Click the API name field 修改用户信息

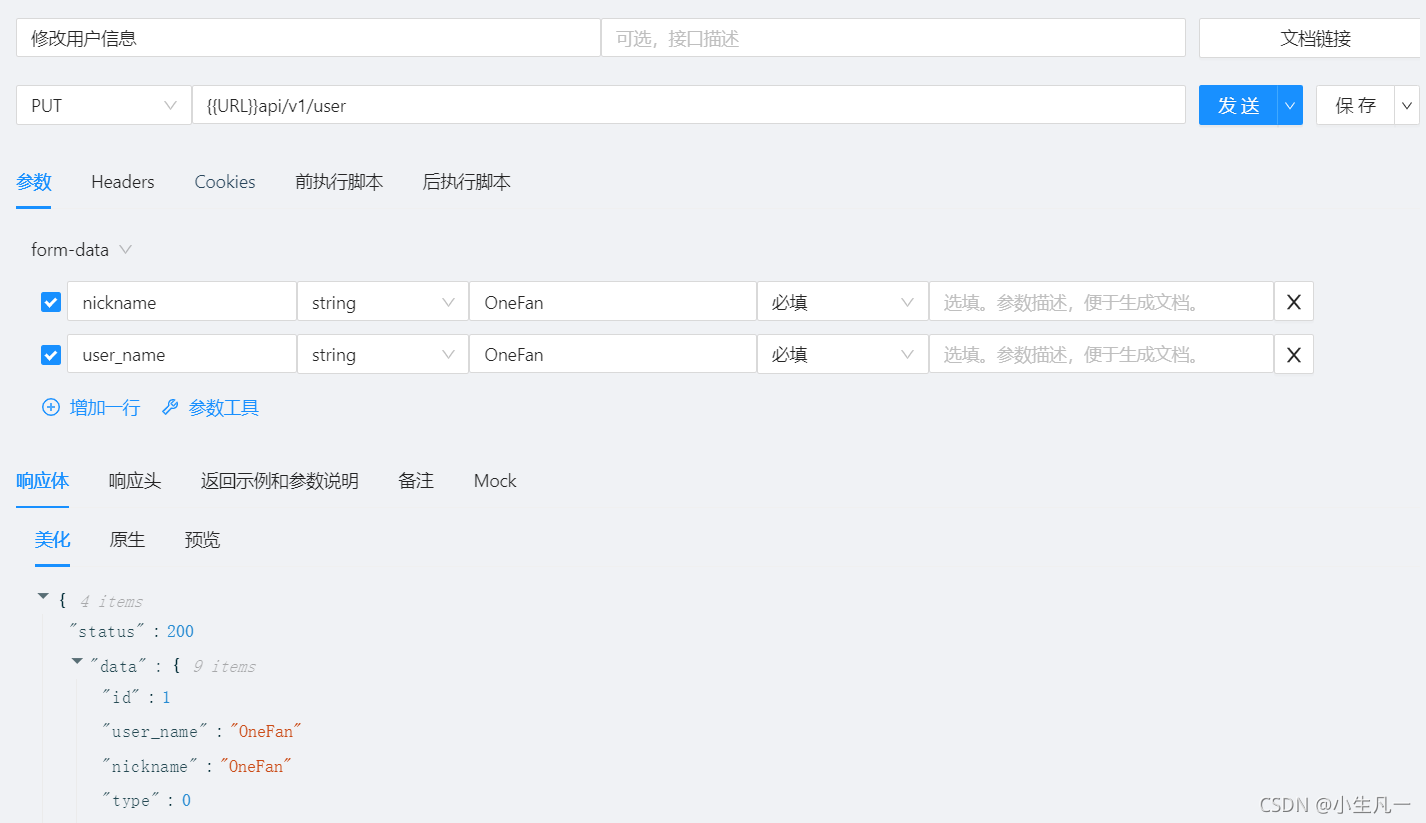point(308,38)
